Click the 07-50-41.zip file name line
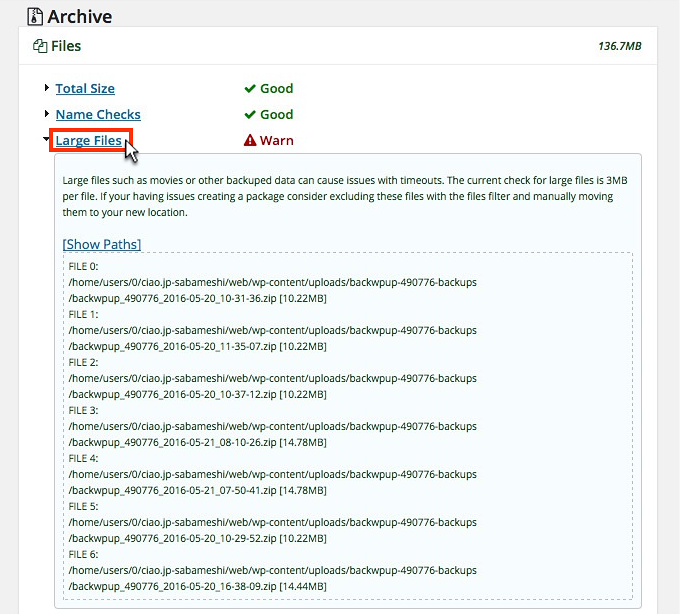The height and width of the screenshot is (614, 680). pyautogui.click(x=197, y=490)
